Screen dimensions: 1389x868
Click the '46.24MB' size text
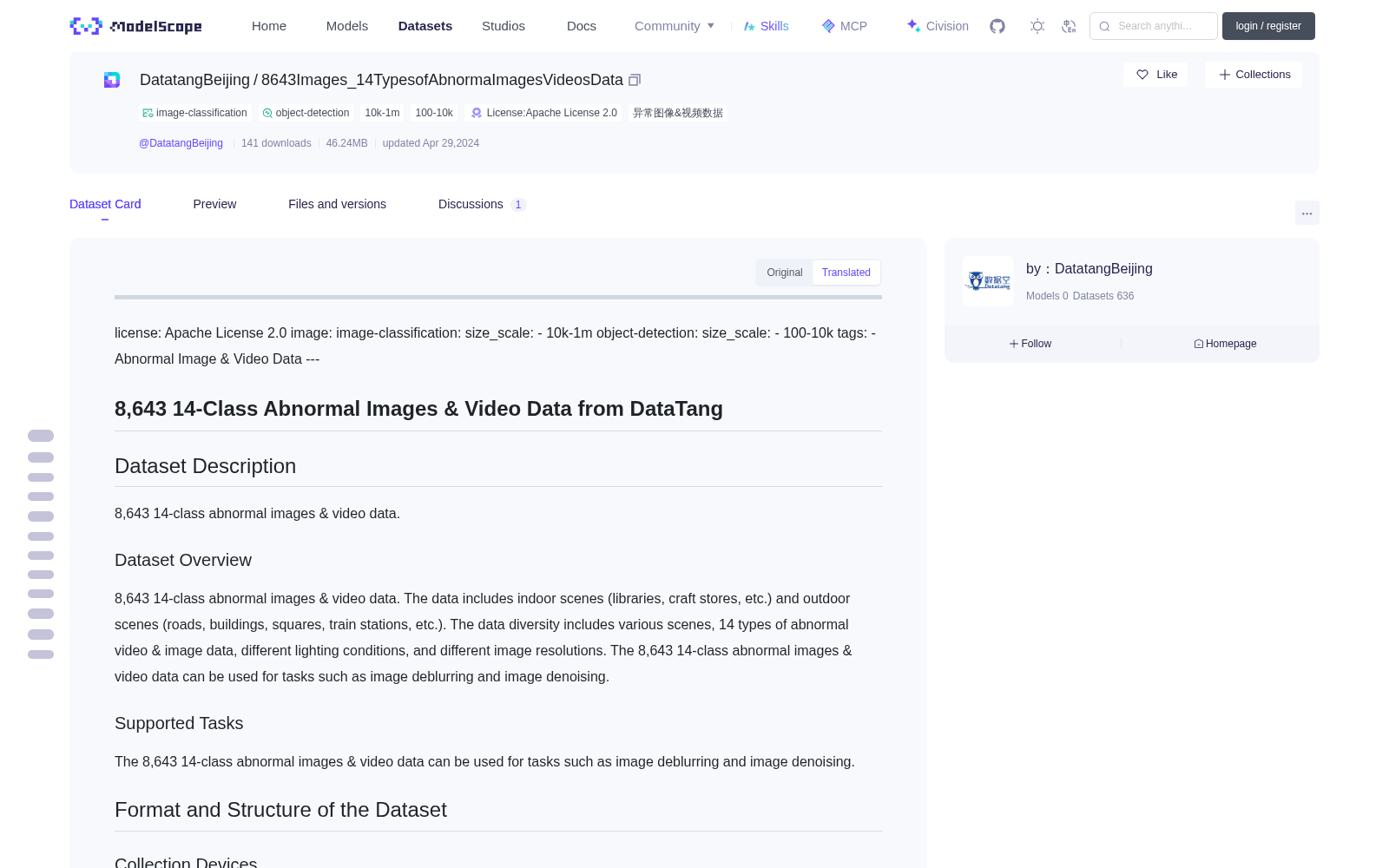tap(347, 143)
